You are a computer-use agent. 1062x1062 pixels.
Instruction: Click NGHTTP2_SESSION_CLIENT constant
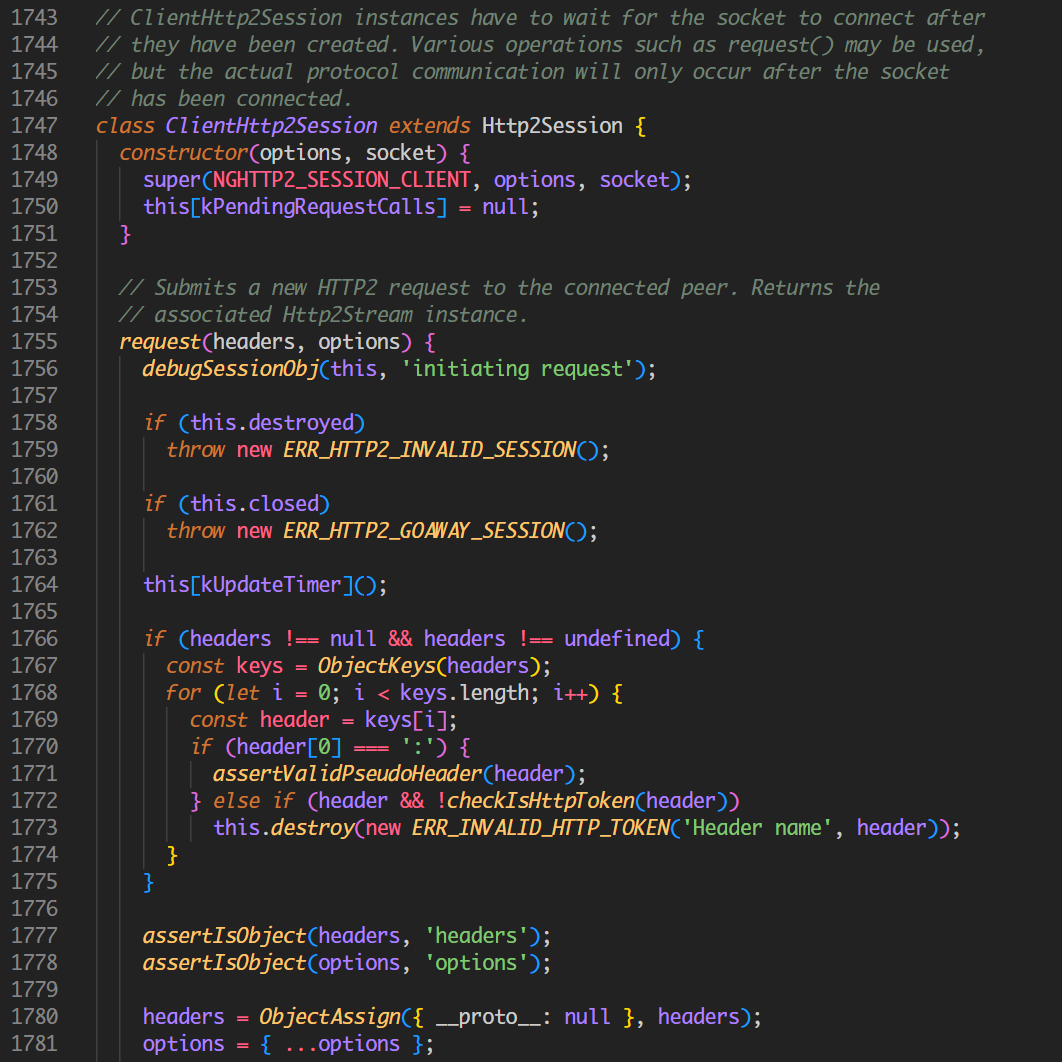tap(341, 180)
